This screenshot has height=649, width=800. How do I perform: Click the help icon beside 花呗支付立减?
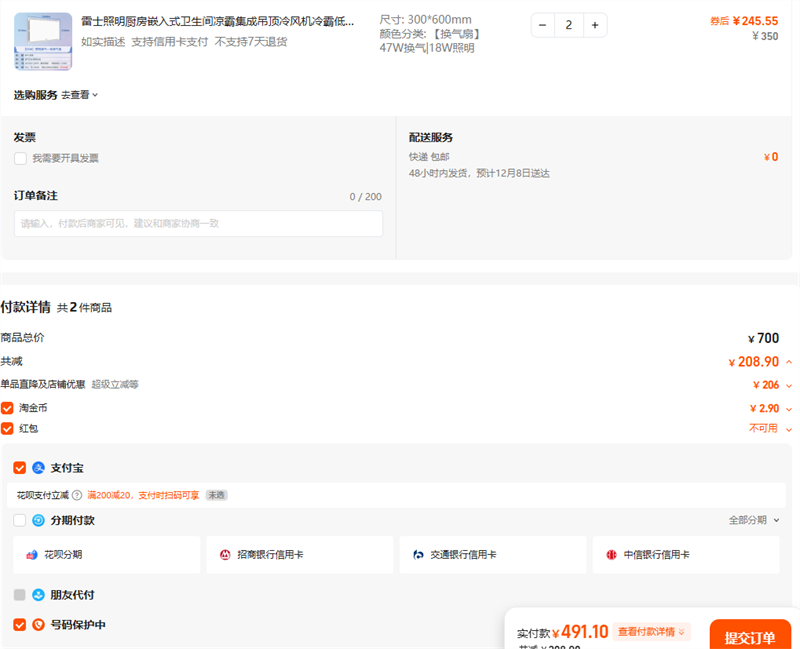pyautogui.click(x=77, y=495)
